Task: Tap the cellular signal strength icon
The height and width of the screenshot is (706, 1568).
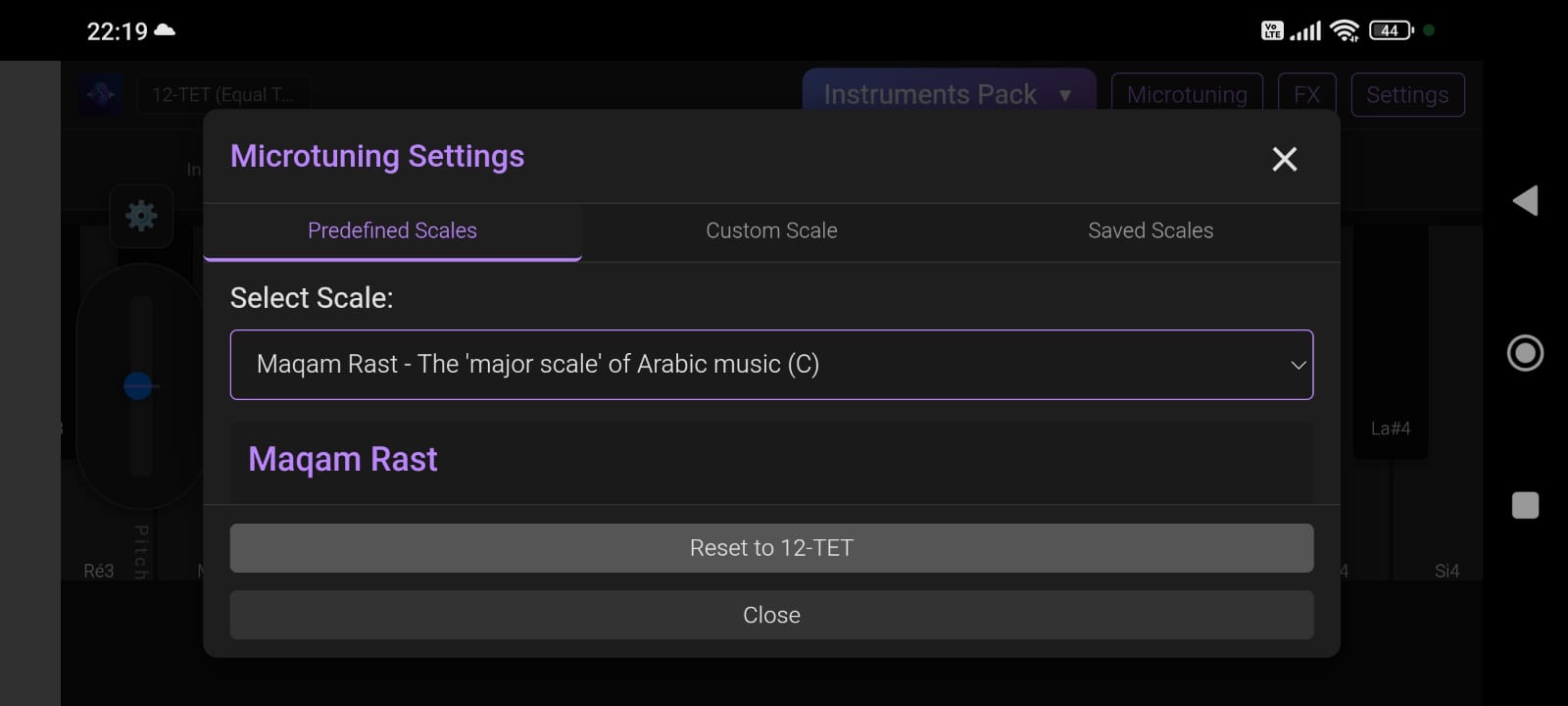Action: tap(1305, 31)
